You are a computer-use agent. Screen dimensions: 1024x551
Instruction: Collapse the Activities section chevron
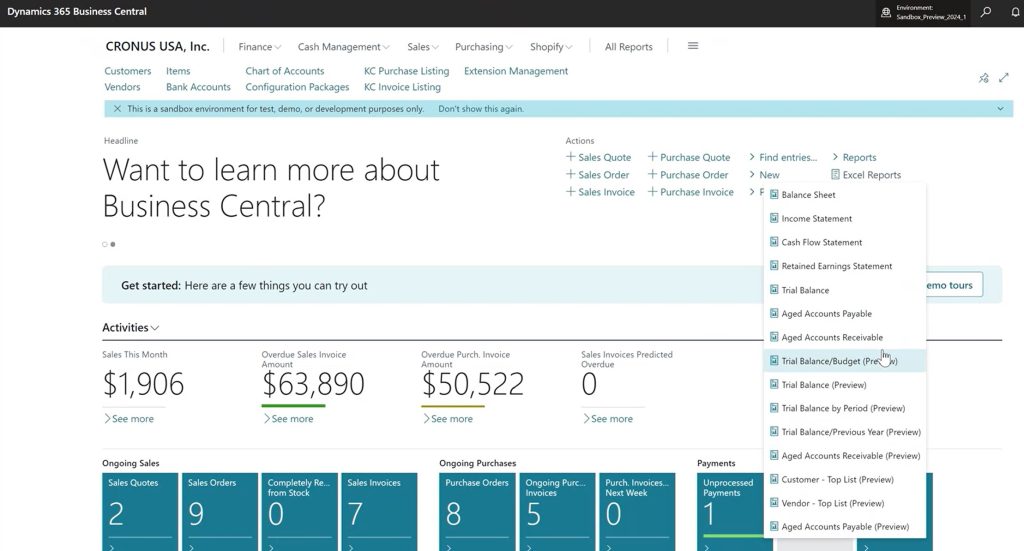[x=155, y=328]
